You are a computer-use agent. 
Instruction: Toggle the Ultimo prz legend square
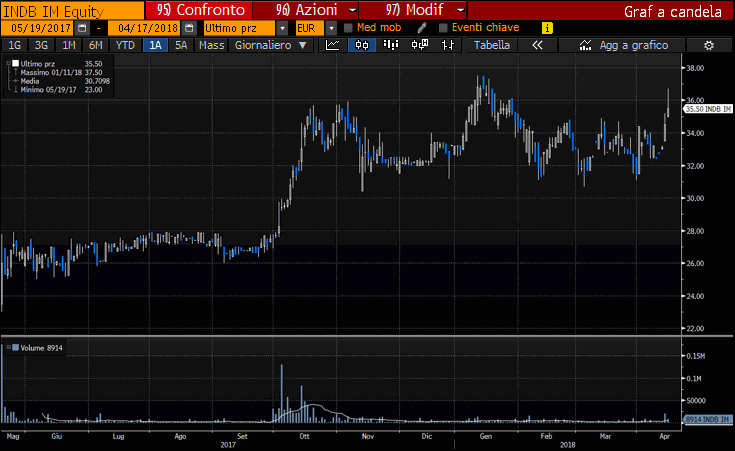pyautogui.click(x=15, y=63)
